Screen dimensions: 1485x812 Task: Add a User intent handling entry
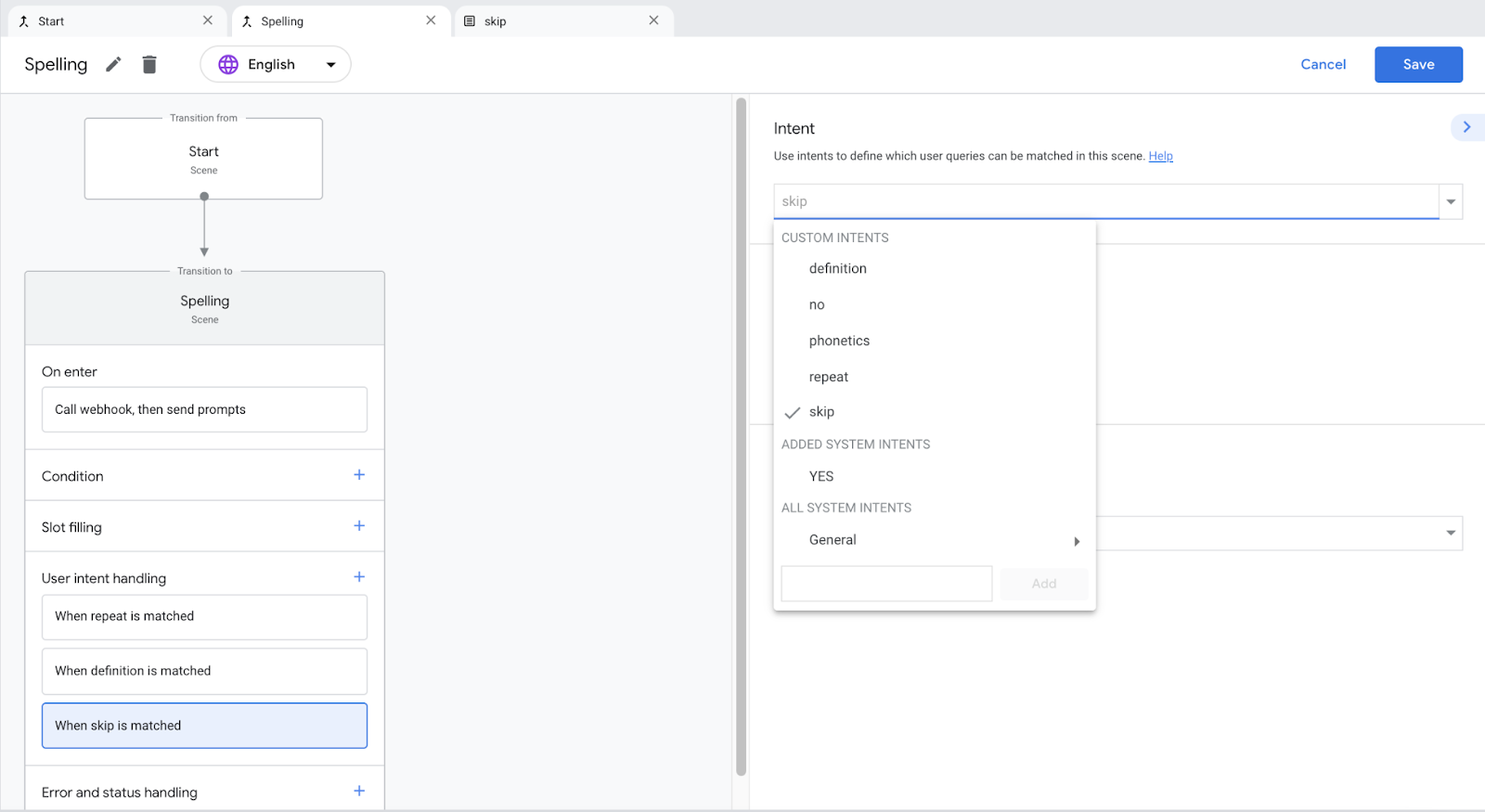pyautogui.click(x=359, y=577)
